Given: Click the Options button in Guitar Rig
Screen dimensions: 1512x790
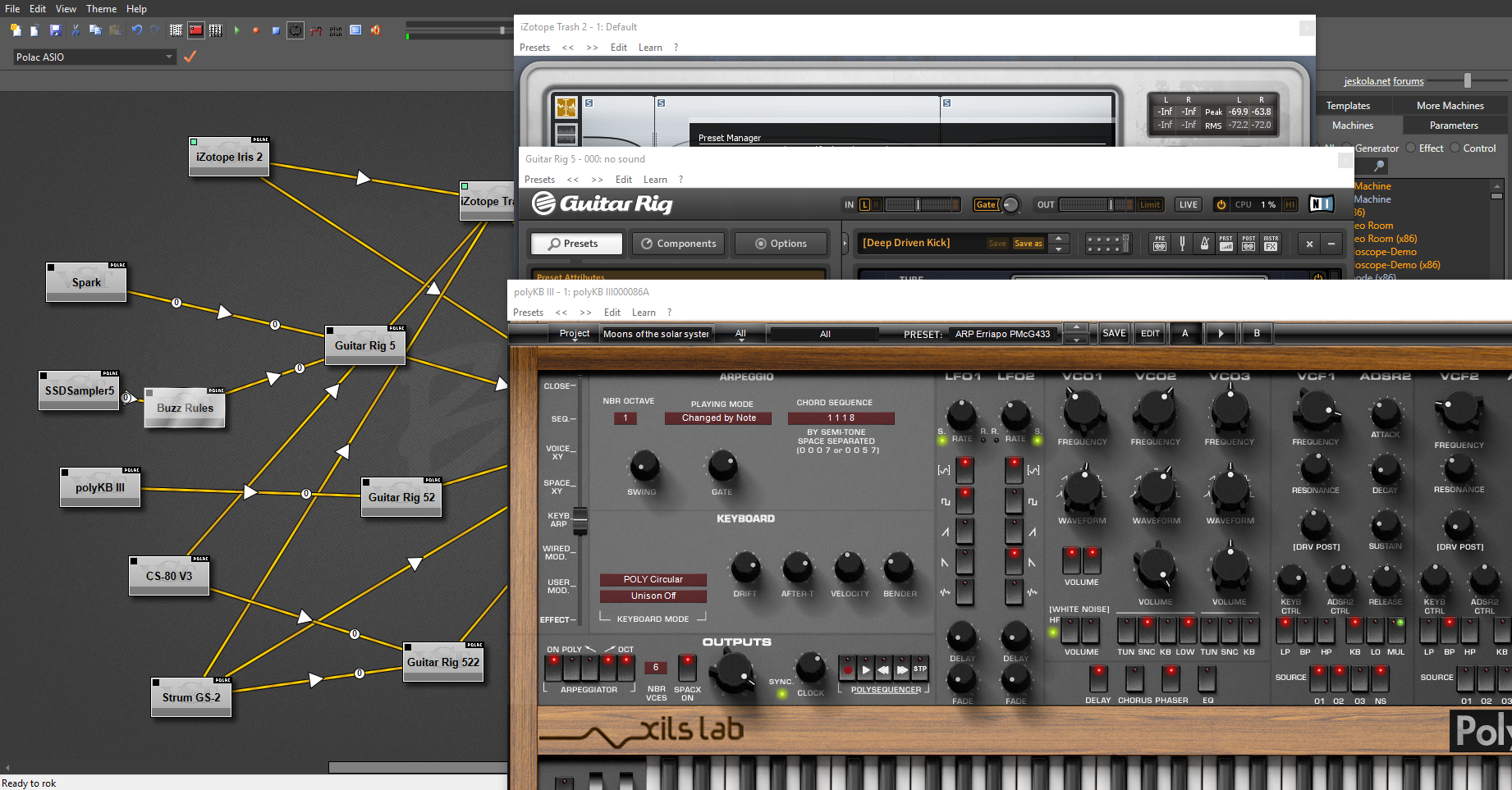Looking at the screenshot, I should [781, 244].
